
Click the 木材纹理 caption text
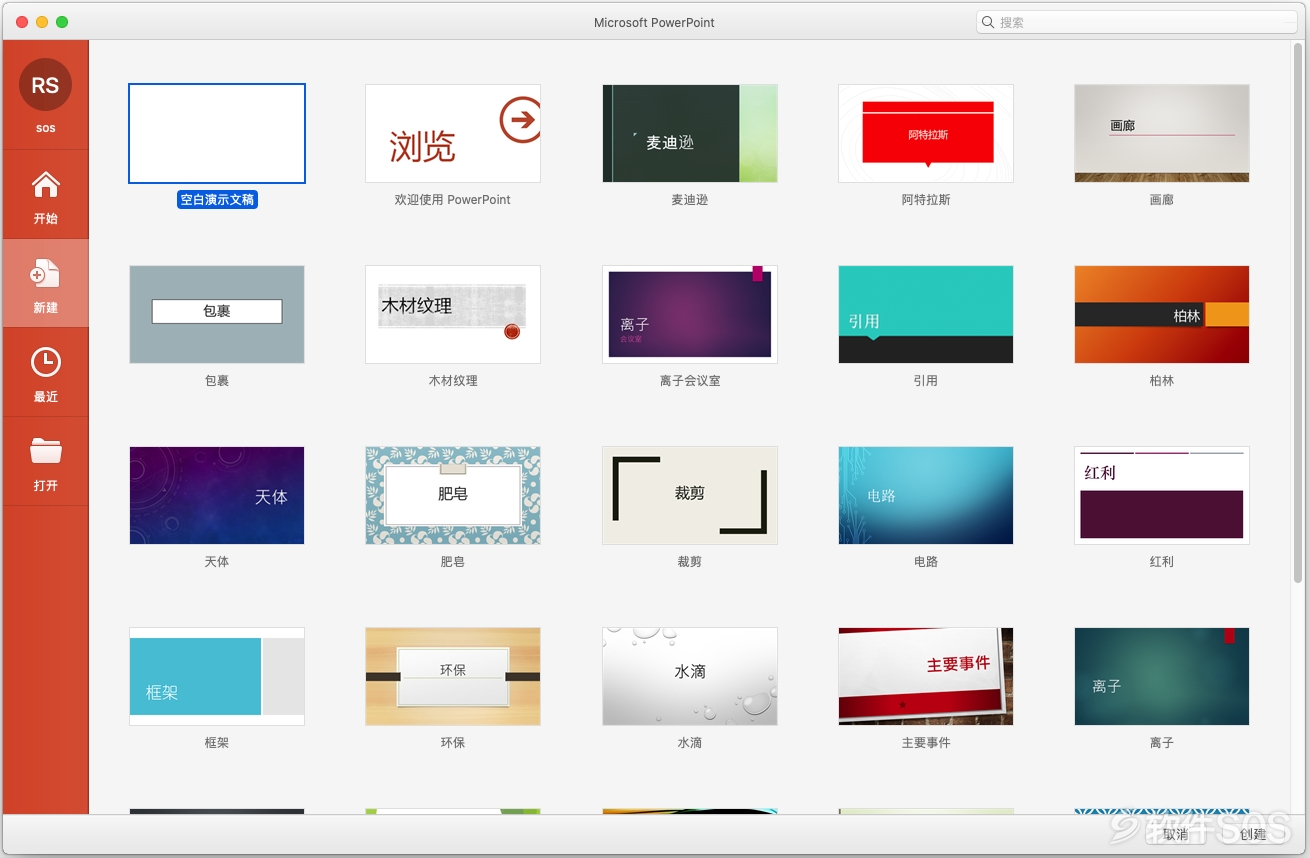point(453,381)
